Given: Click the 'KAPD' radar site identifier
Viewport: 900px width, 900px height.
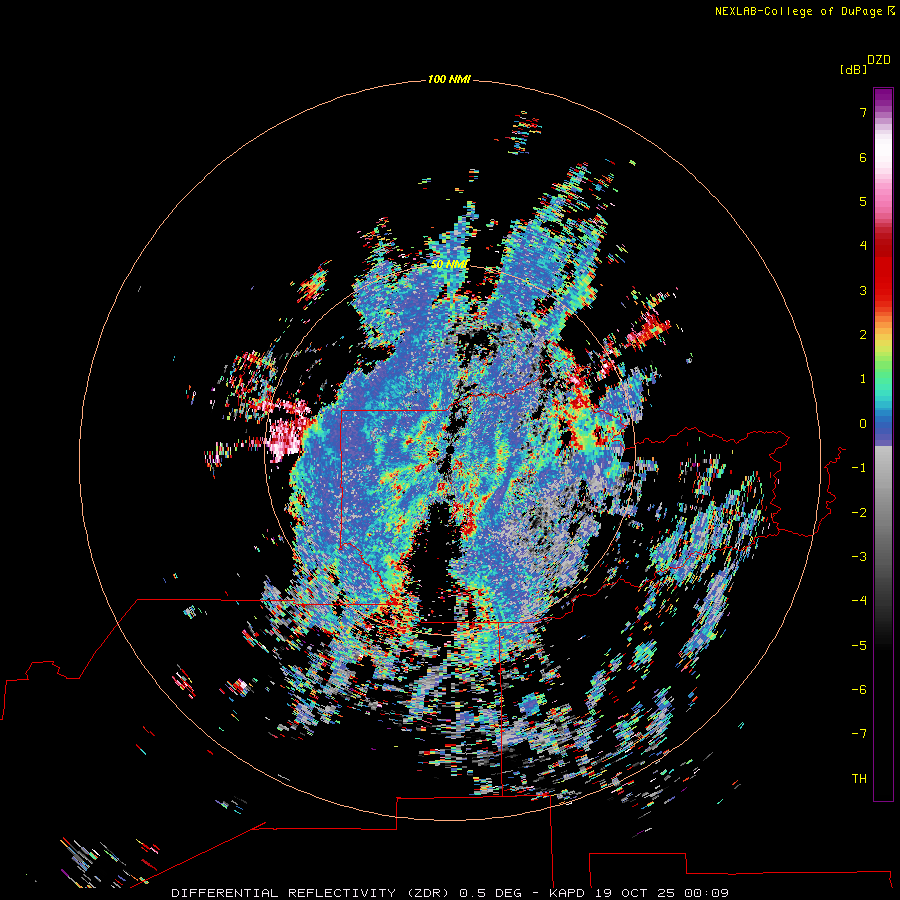Looking at the screenshot, I should coord(567,893).
